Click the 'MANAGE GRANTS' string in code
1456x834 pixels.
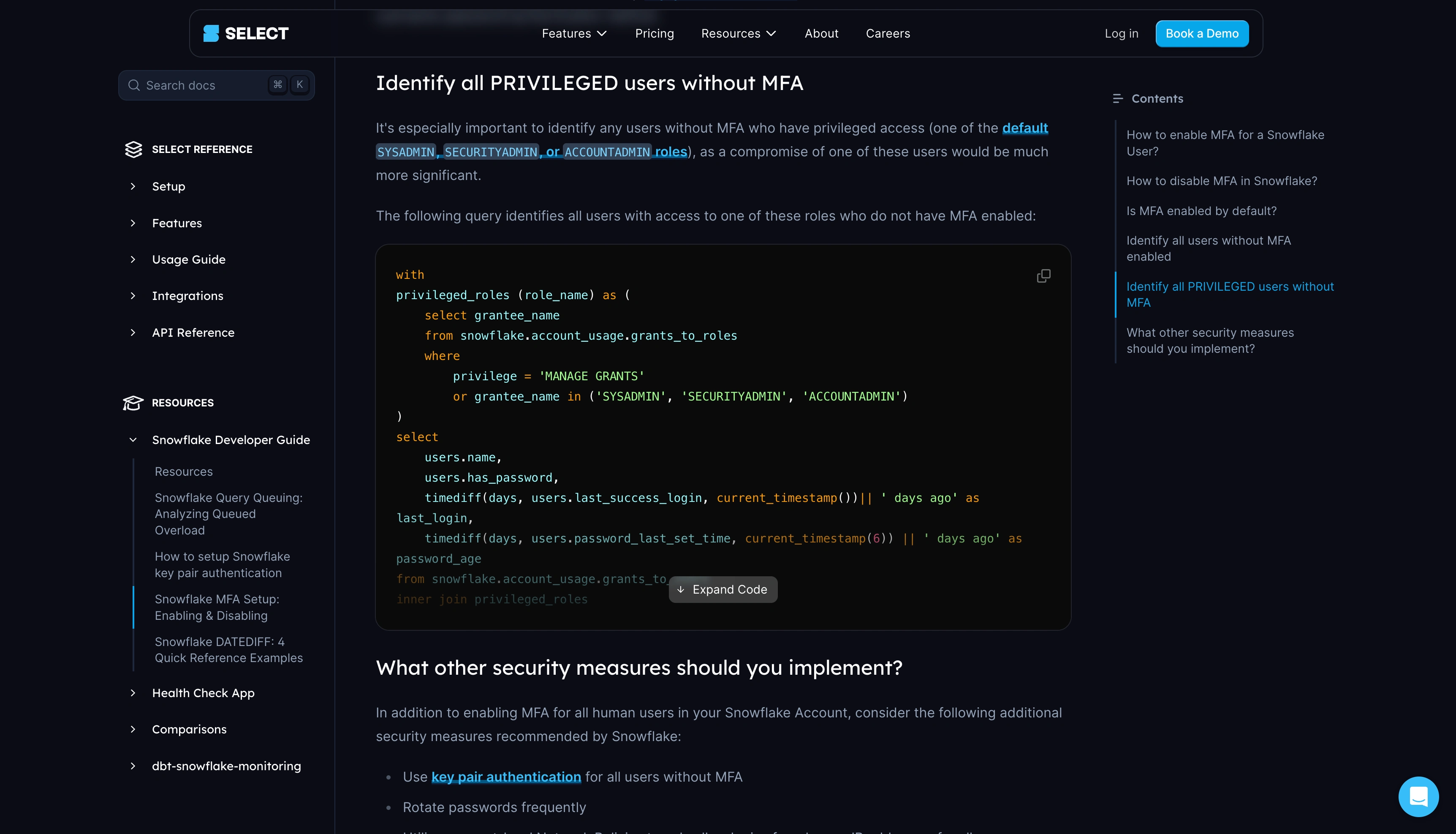point(592,376)
